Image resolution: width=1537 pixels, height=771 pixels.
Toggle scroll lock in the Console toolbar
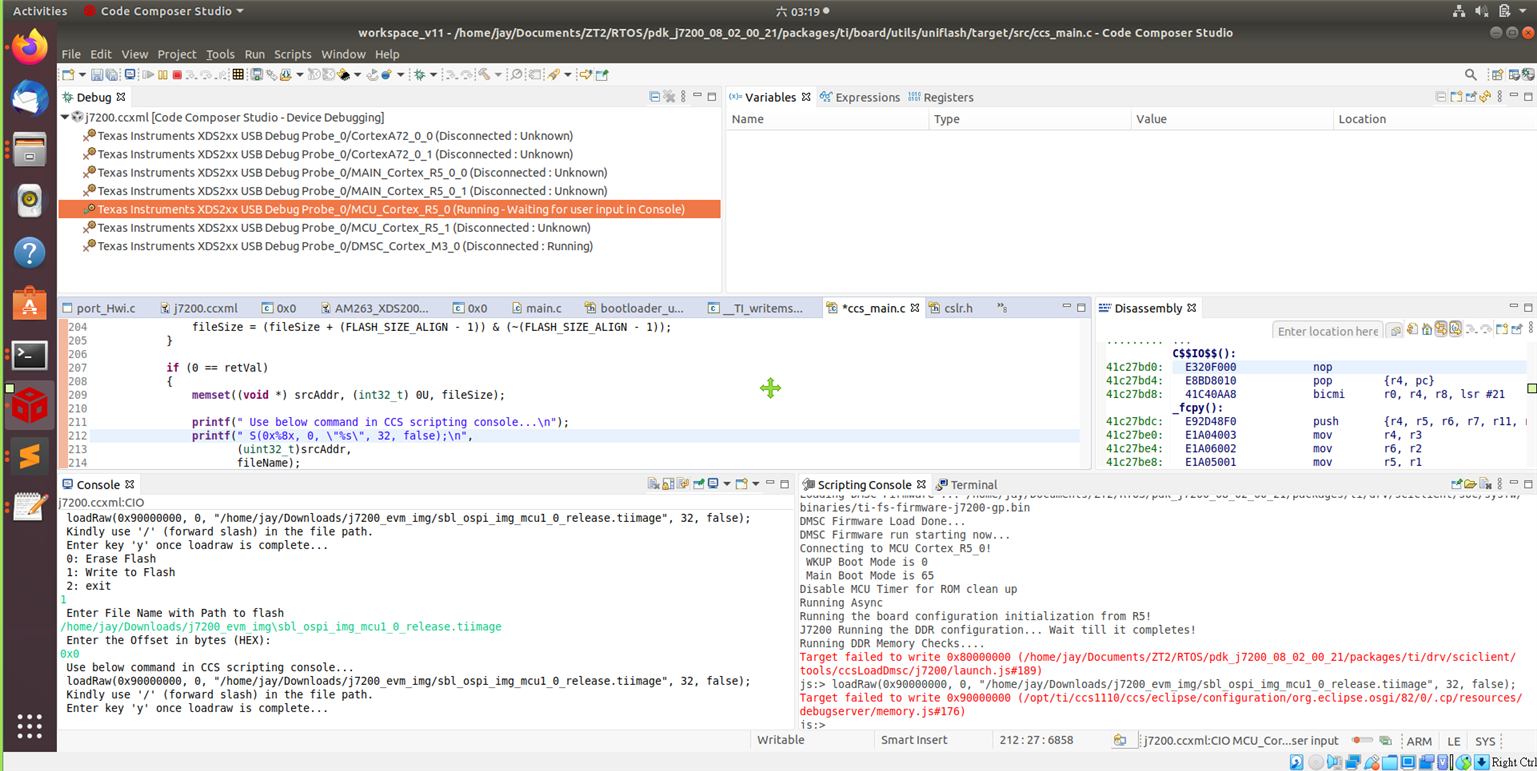tap(668, 484)
